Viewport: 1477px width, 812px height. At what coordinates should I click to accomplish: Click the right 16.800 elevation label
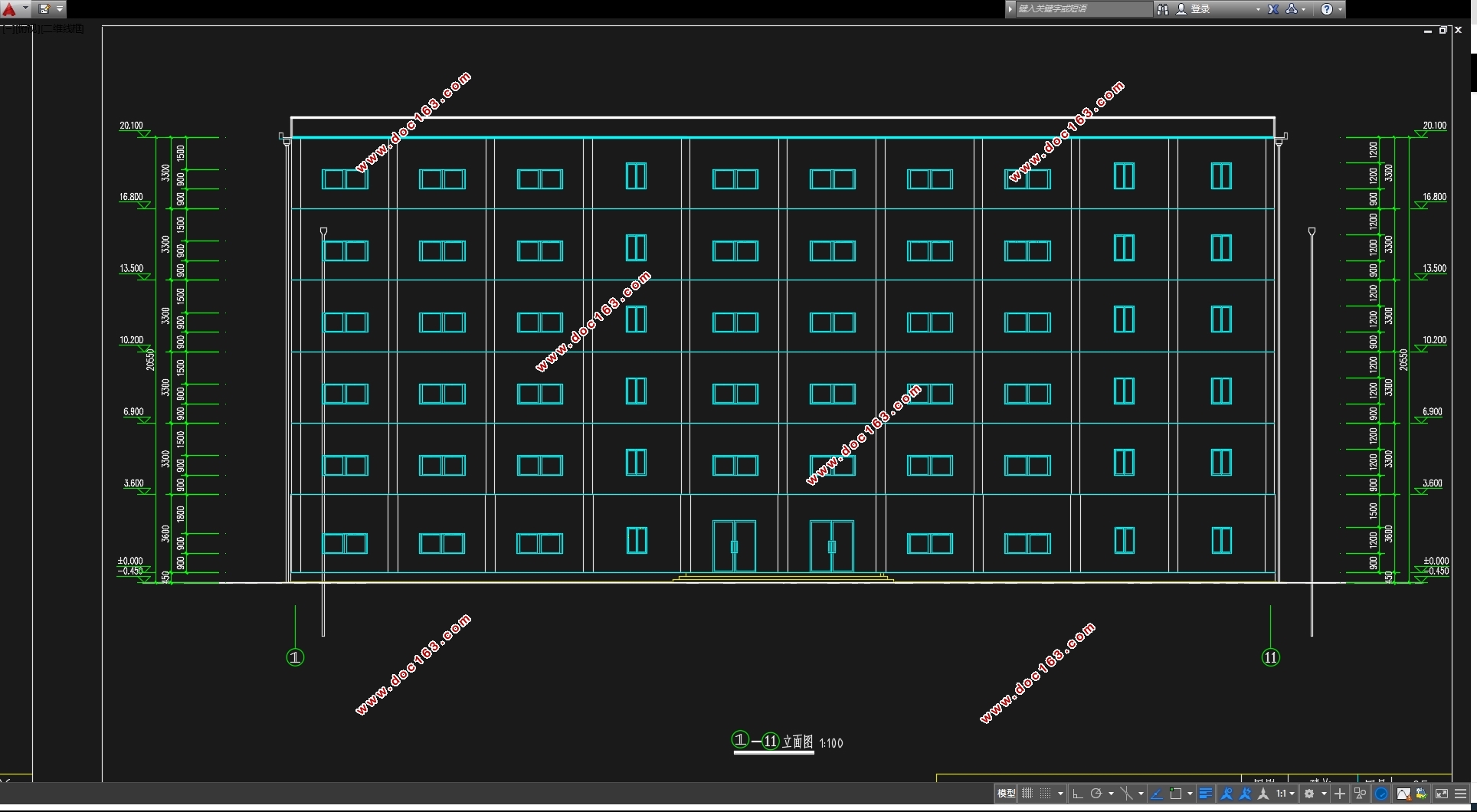click(x=1434, y=197)
